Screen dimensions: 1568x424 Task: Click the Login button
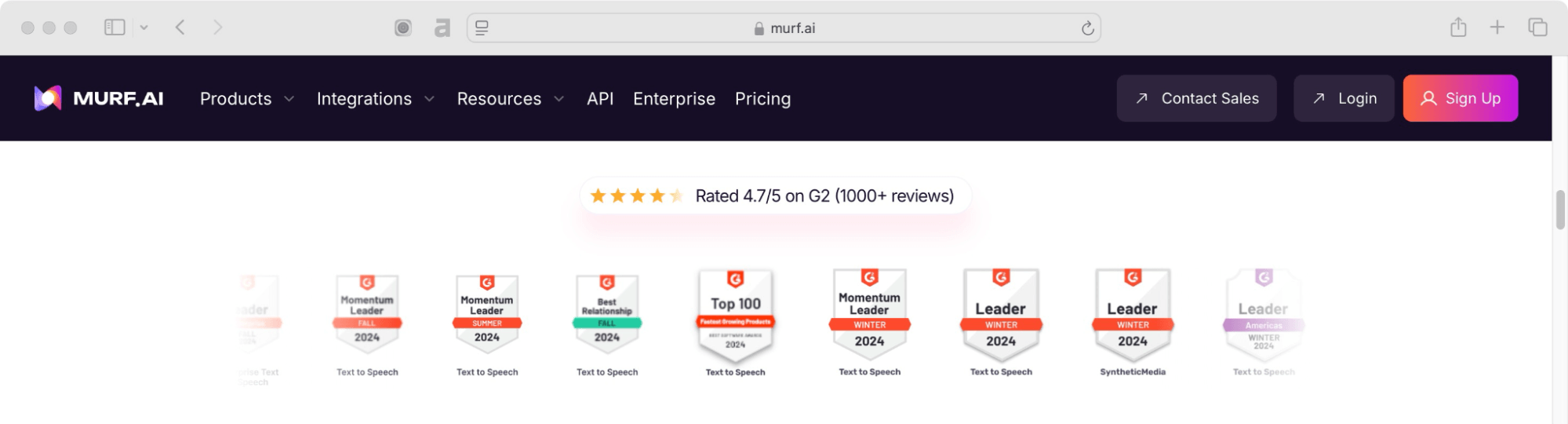[1343, 98]
